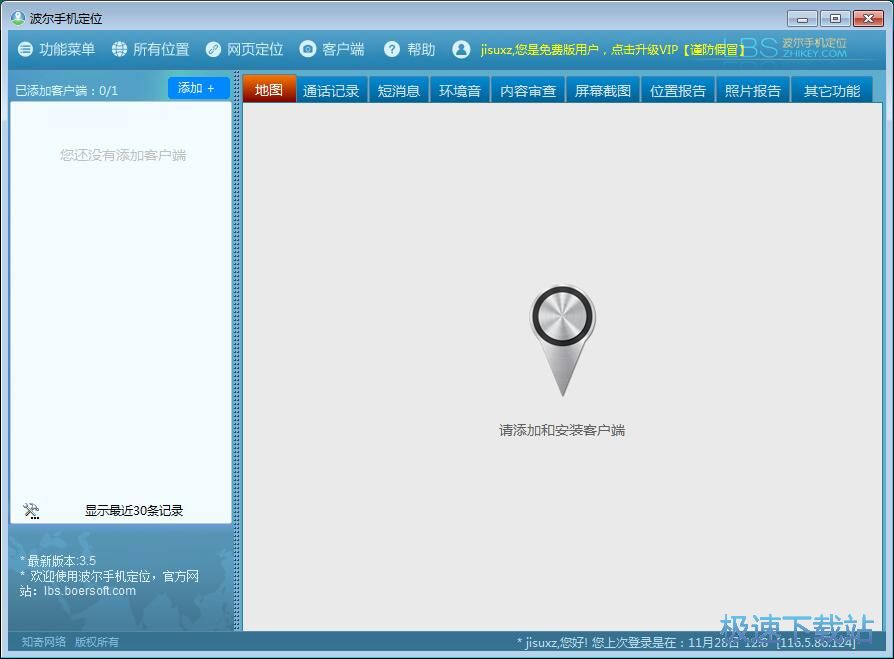The image size is (894, 659).
Task: Click the 版权所有 footer text
Action: point(97,642)
